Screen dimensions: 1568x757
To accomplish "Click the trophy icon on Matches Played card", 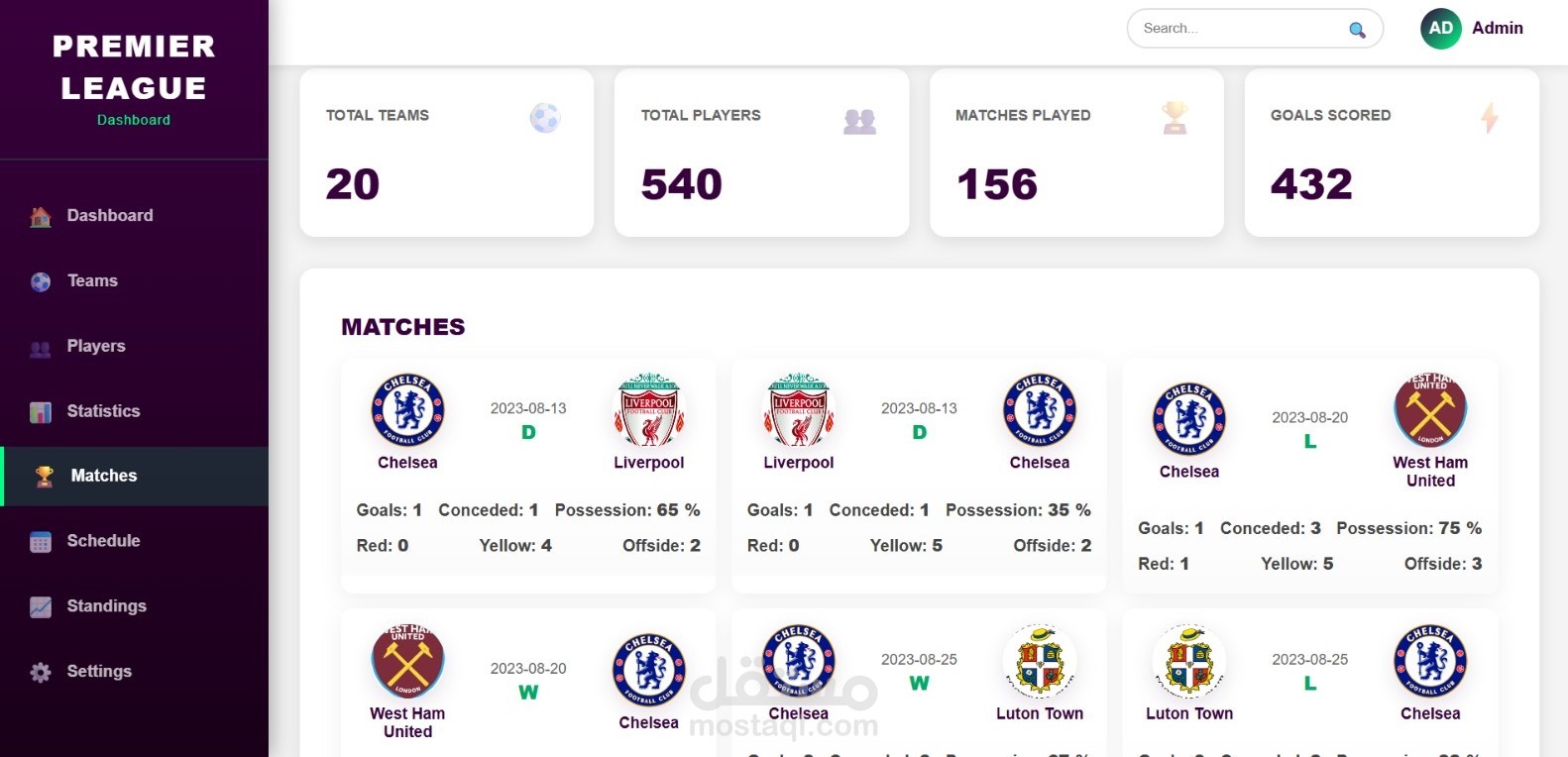I will click(1175, 118).
